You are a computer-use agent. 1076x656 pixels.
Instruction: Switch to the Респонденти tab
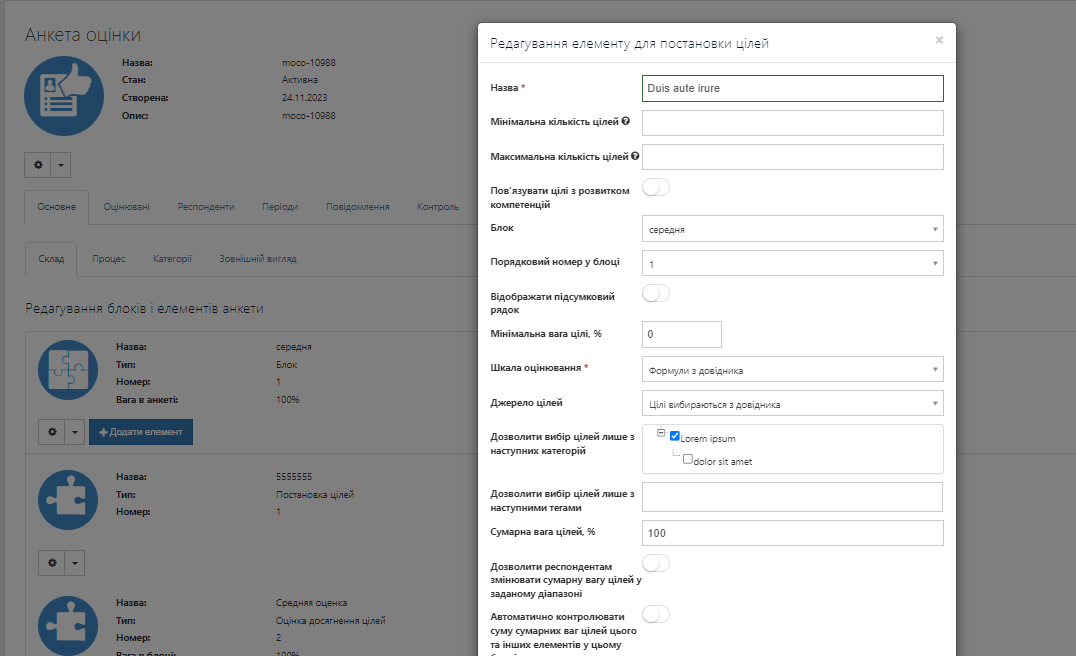[206, 207]
